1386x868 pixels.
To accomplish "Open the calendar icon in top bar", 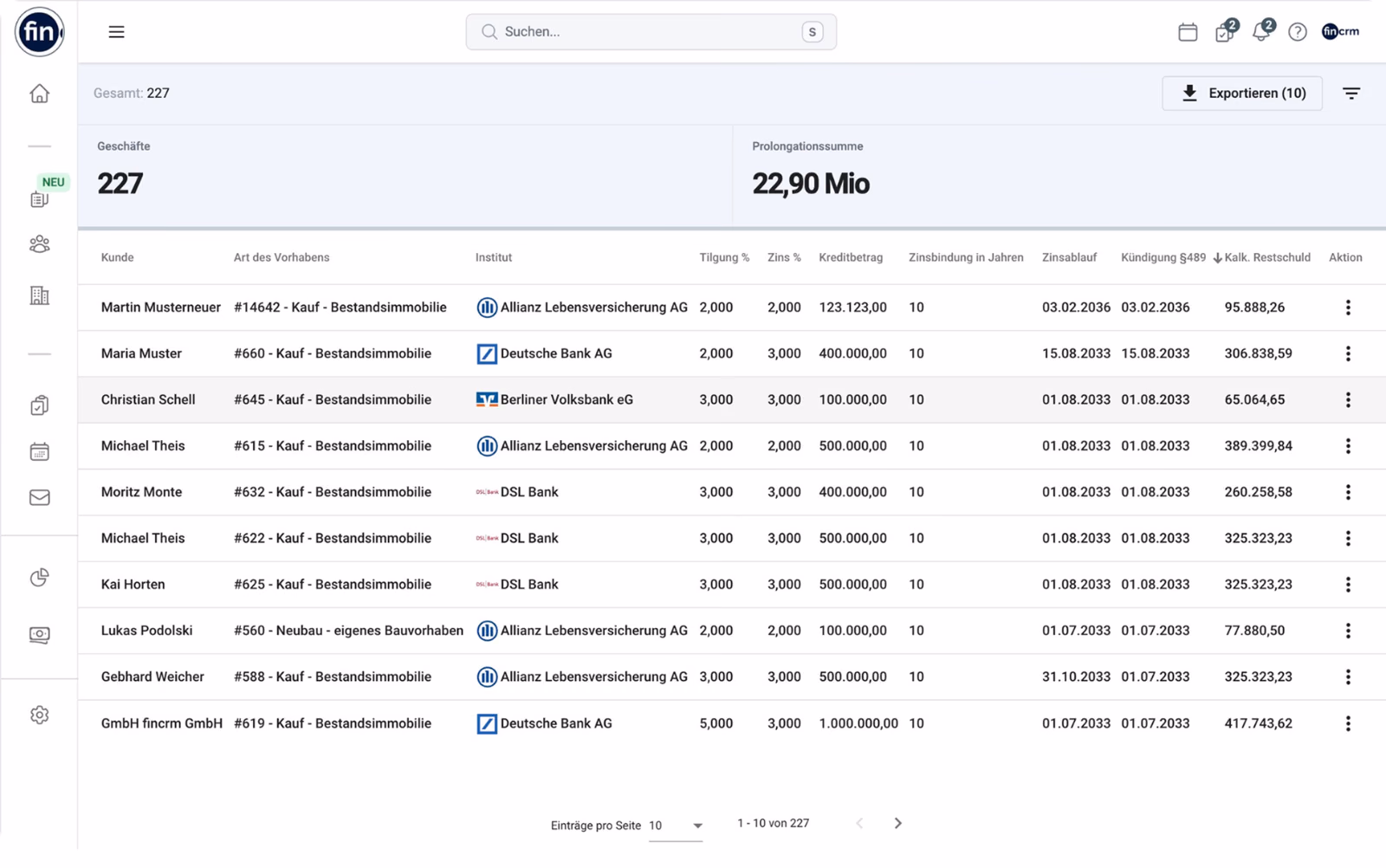I will 1188,32.
